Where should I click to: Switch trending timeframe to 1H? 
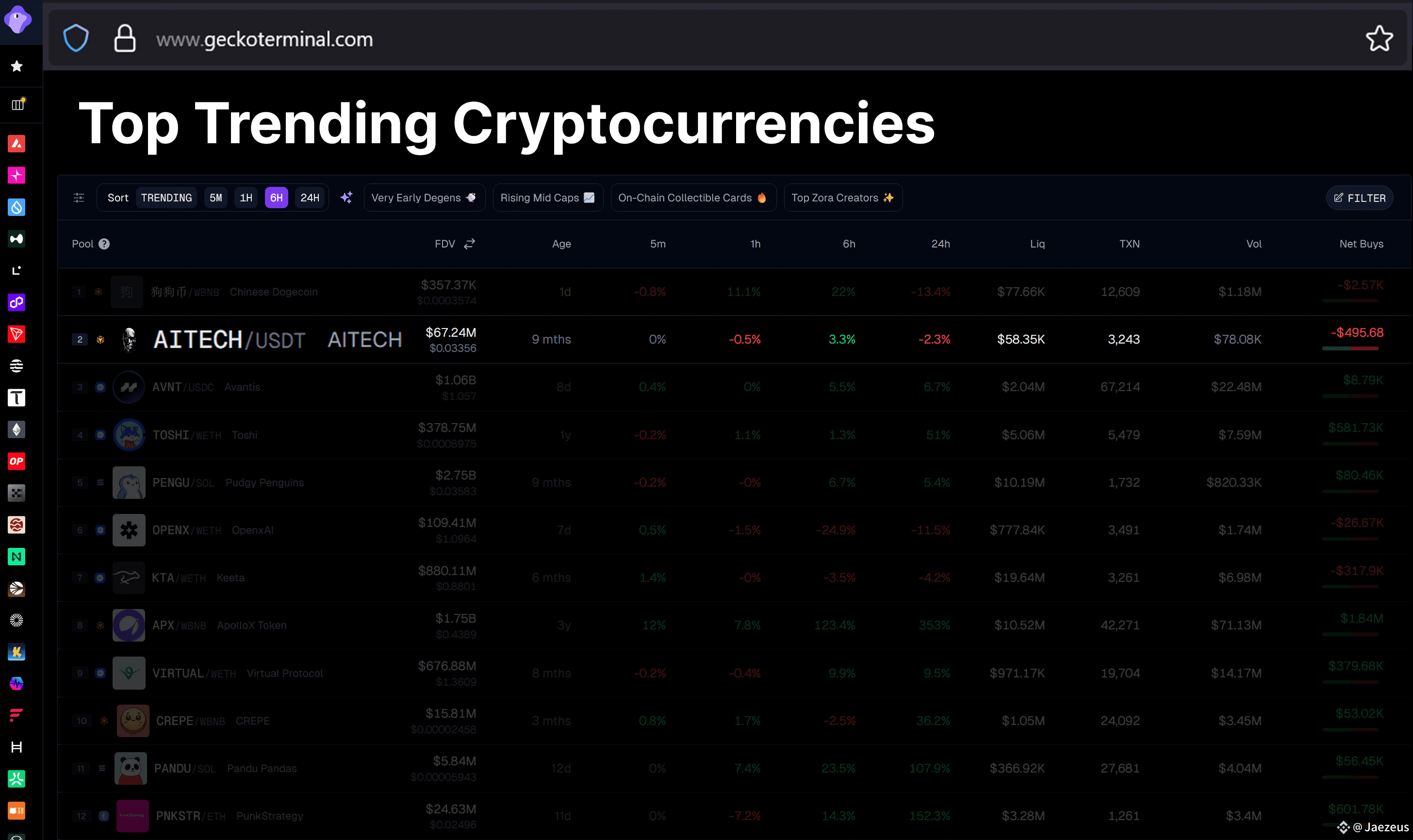point(246,198)
